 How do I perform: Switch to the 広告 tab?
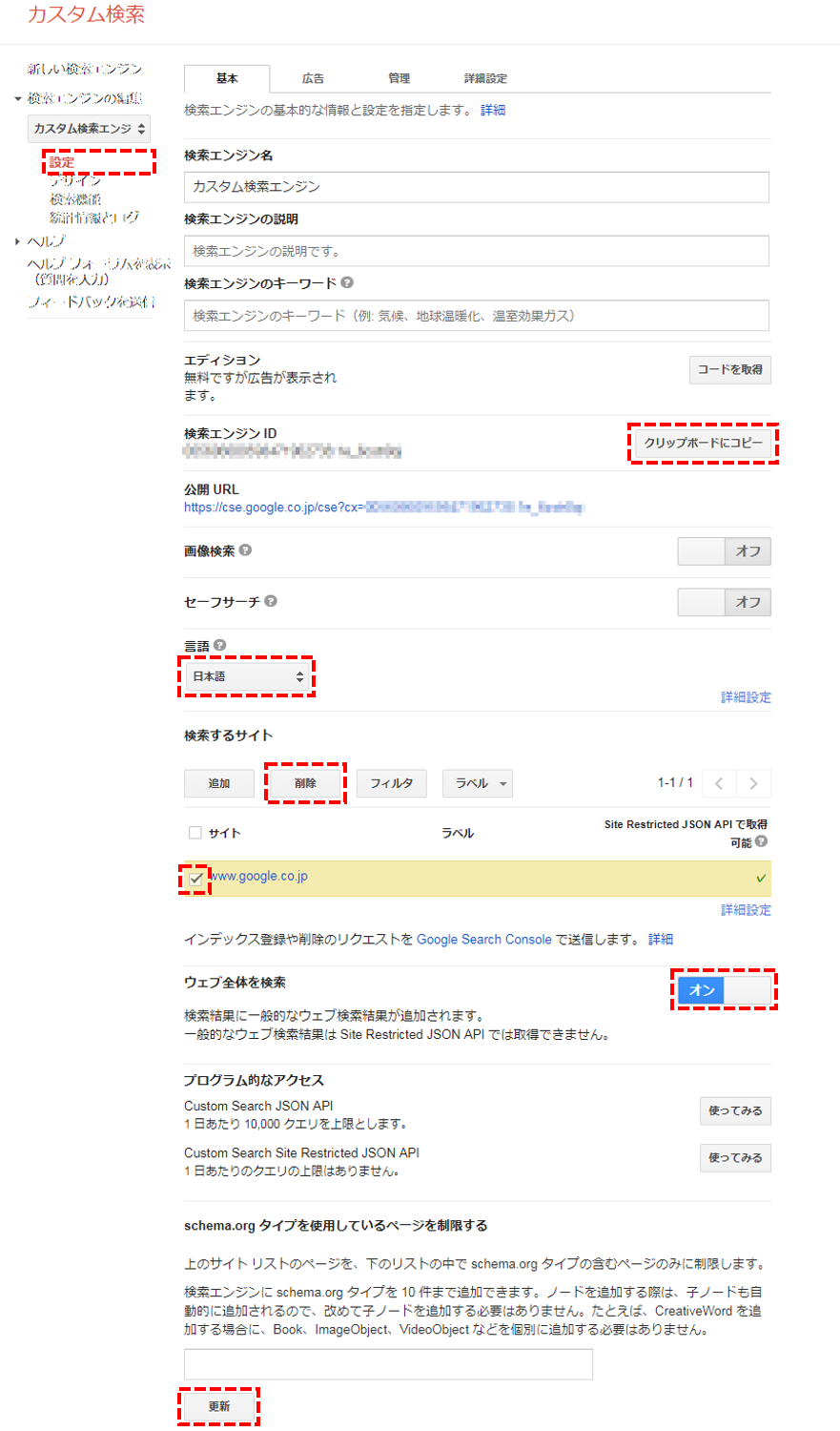coord(312,79)
